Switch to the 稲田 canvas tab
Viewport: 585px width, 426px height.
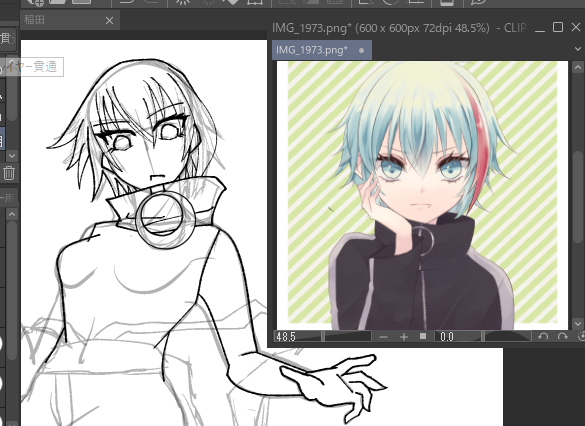click(70, 20)
